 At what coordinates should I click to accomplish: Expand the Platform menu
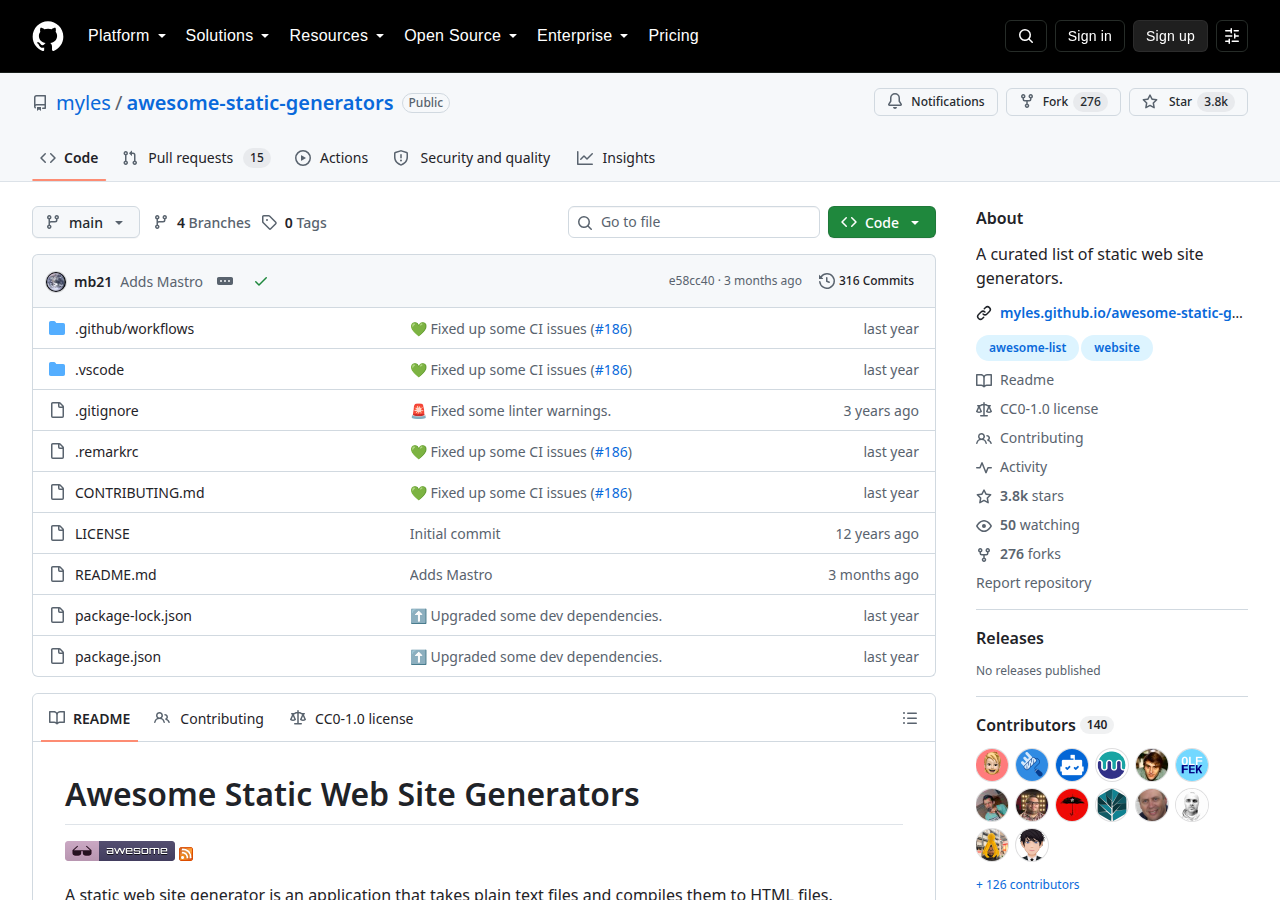pyautogui.click(x=127, y=36)
